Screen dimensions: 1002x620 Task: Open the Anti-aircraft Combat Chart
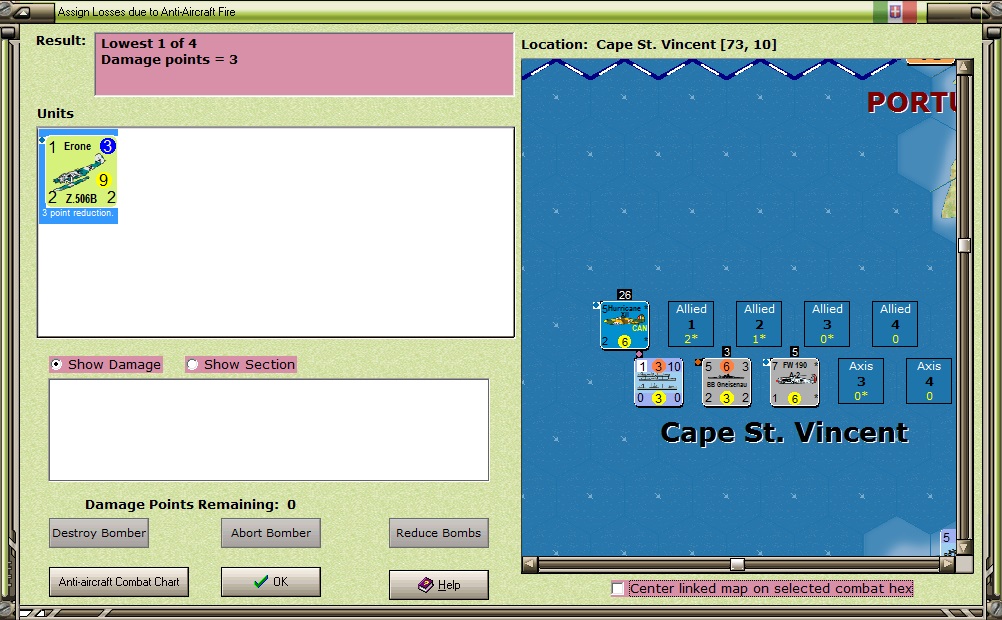(x=119, y=582)
